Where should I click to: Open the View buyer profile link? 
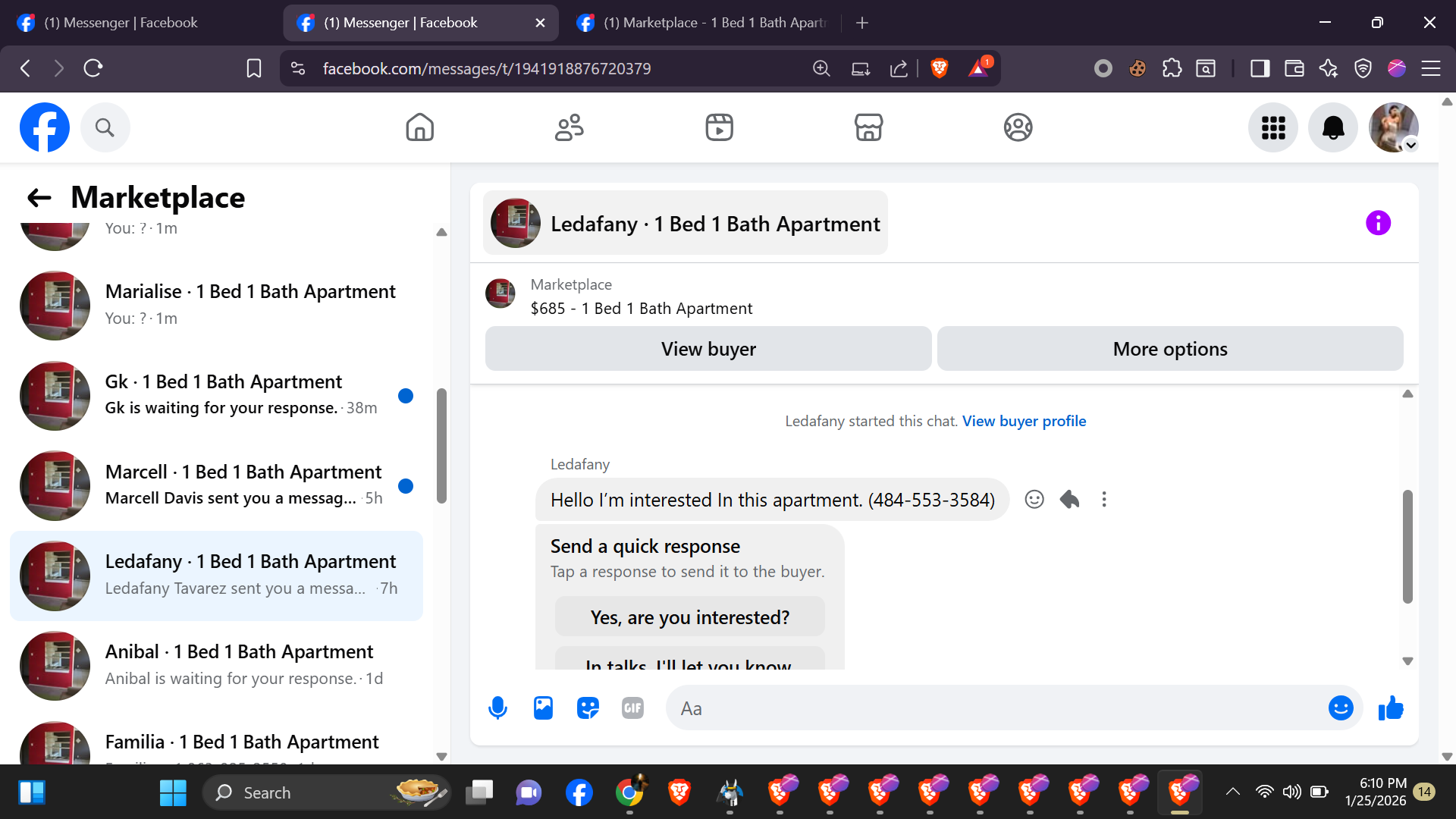tap(1024, 421)
